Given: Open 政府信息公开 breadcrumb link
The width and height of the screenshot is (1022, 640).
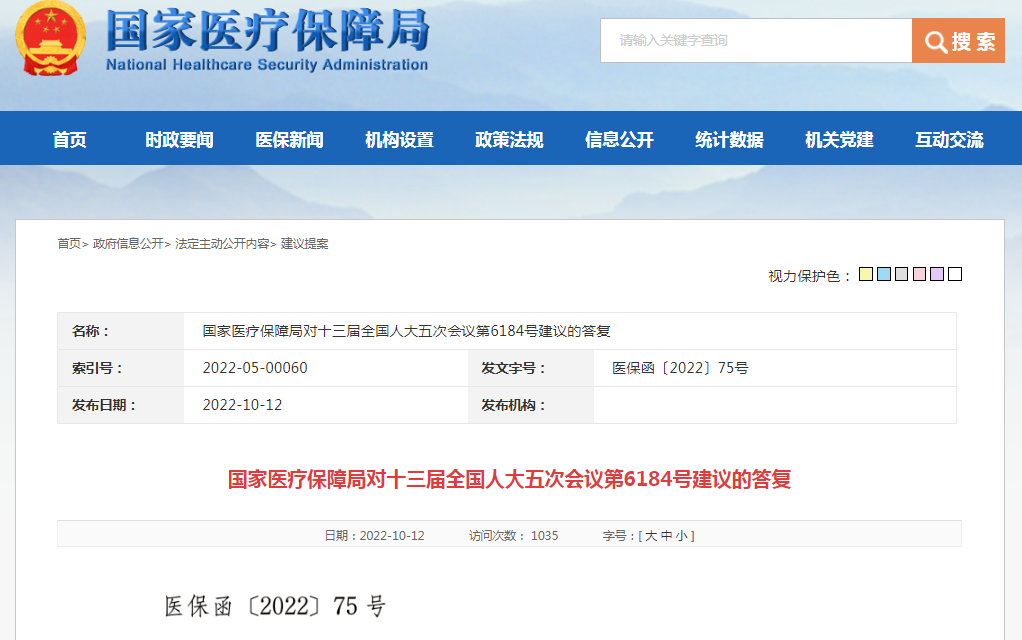Looking at the screenshot, I should (128, 244).
